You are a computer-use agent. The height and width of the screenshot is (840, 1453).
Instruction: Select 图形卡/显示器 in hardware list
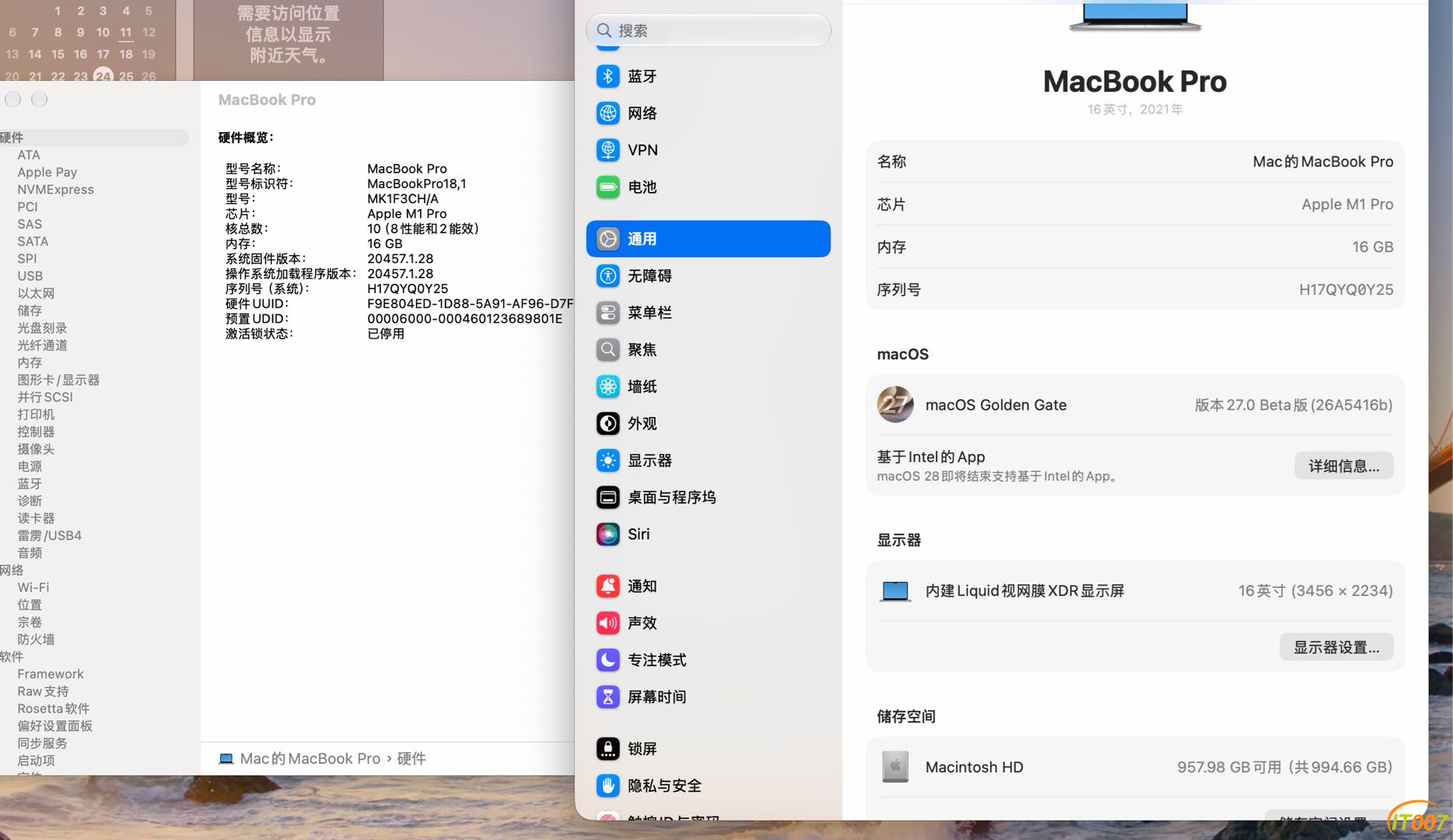[58, 380]
